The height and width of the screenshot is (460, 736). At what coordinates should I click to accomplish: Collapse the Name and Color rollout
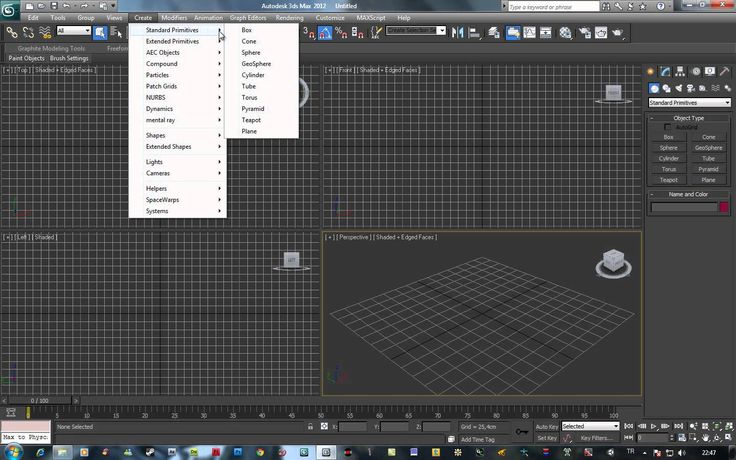pyautogui.click(x=689, y=194)
